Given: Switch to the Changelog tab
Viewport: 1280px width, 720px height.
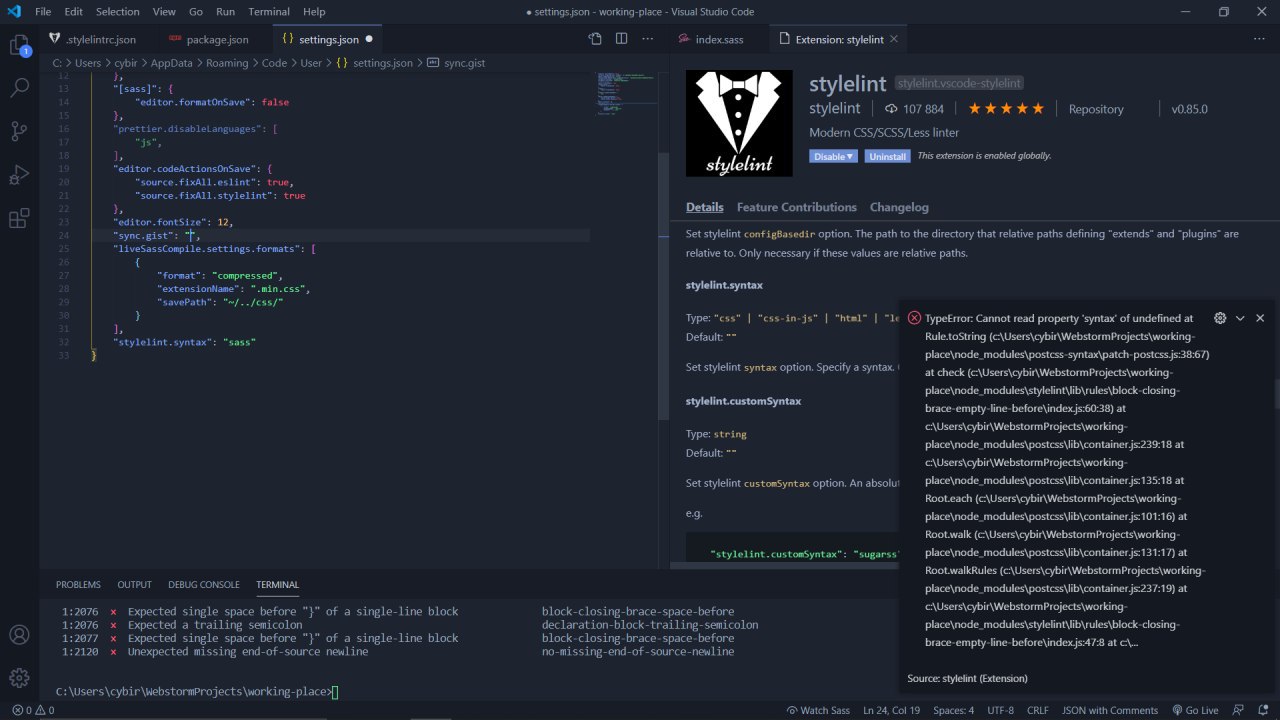Looking at the screenshot, I should (899, 207).
